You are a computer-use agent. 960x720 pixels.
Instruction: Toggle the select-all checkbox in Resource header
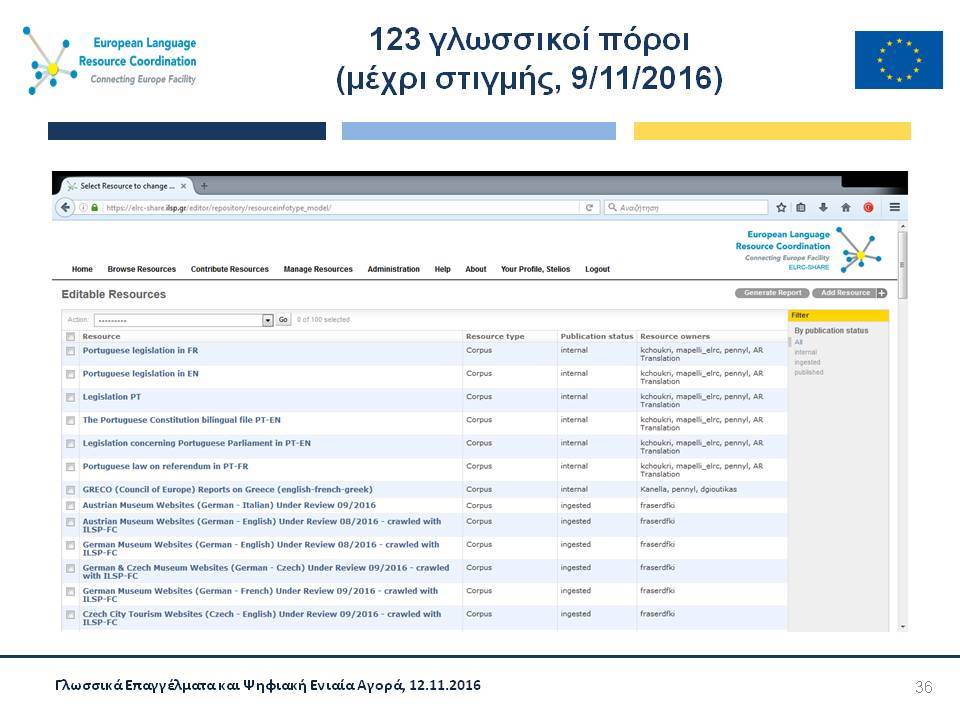[70, 337]
